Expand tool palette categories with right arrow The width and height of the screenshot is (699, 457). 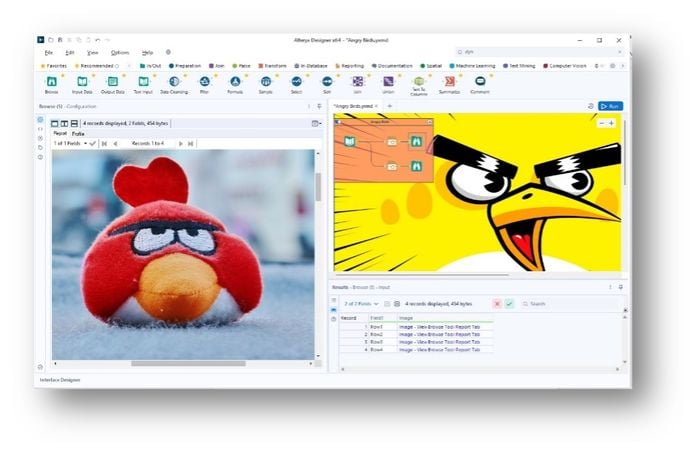(x=622, y=66)
